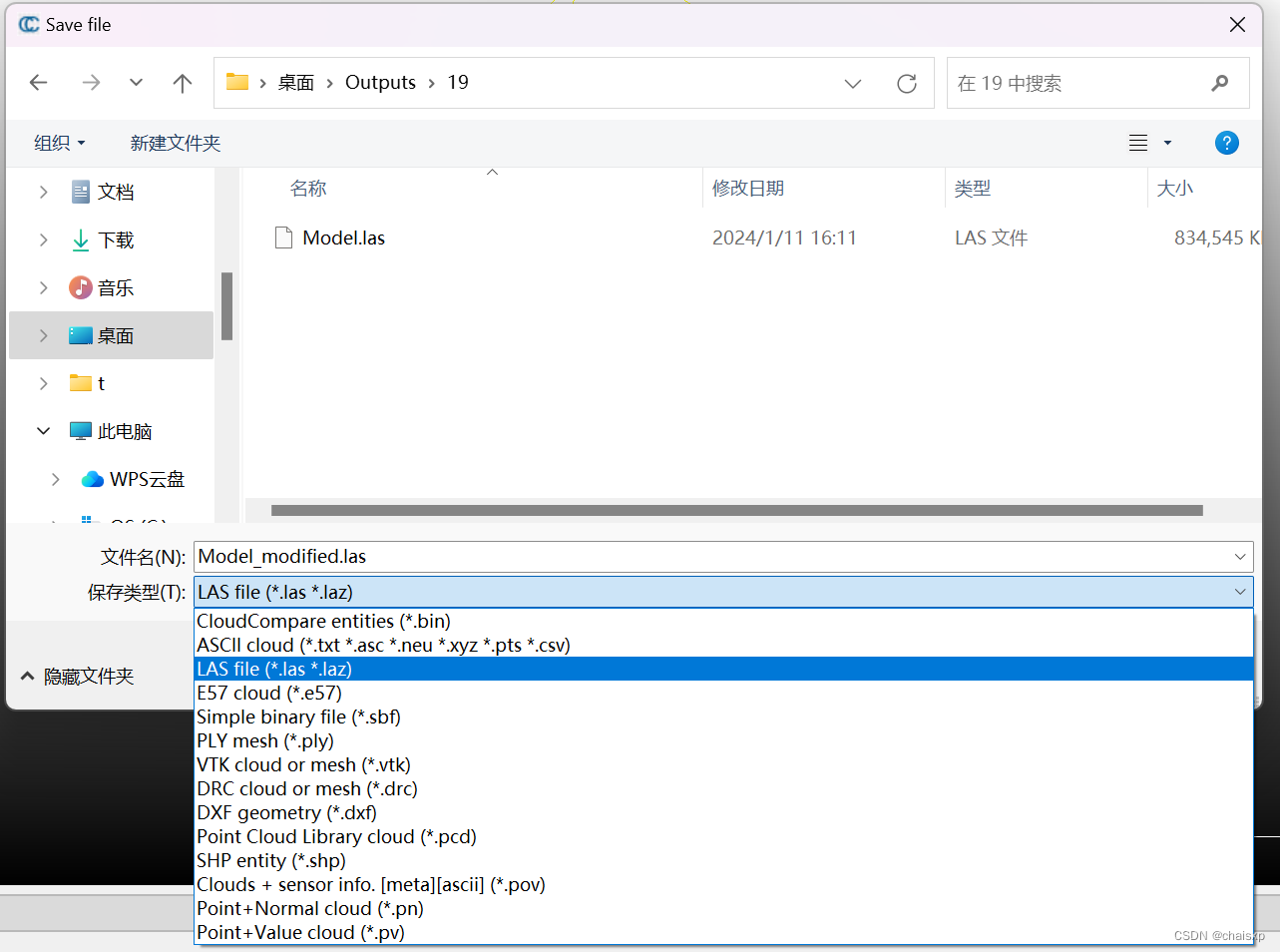This screenshot has height=952, width=1280.
Task: Click the forward navigation arrow
Action: [91, 83]
